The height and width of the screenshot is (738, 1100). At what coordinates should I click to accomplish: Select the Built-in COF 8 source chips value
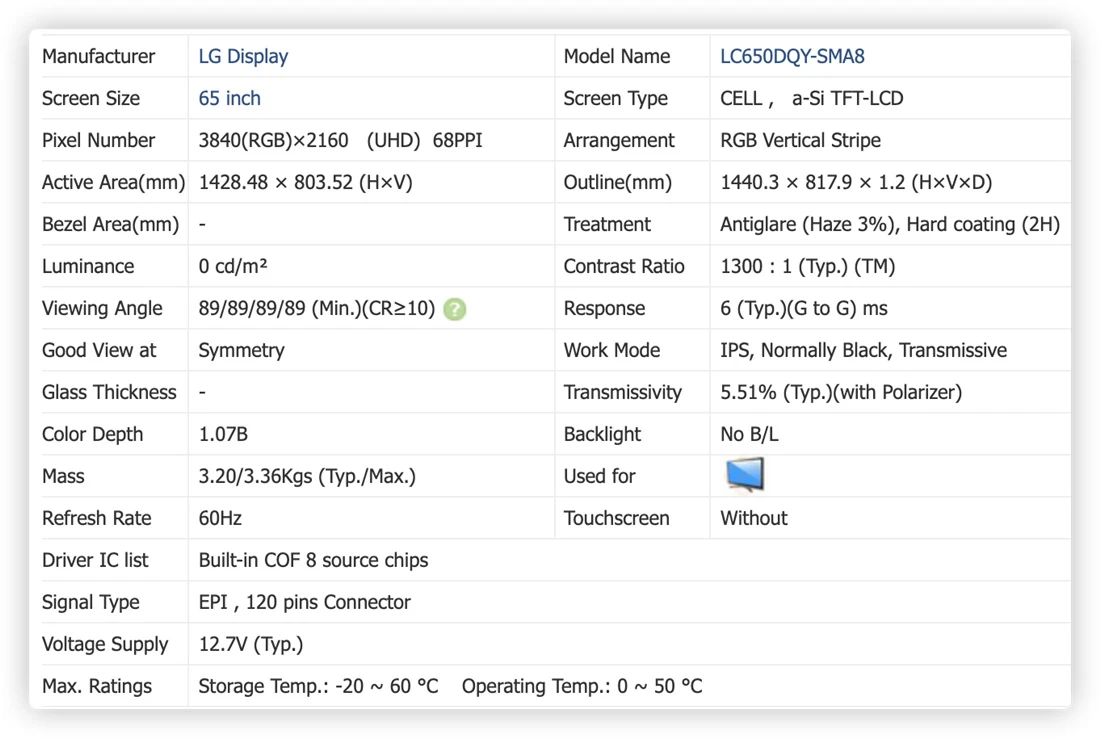coord(313,561)
